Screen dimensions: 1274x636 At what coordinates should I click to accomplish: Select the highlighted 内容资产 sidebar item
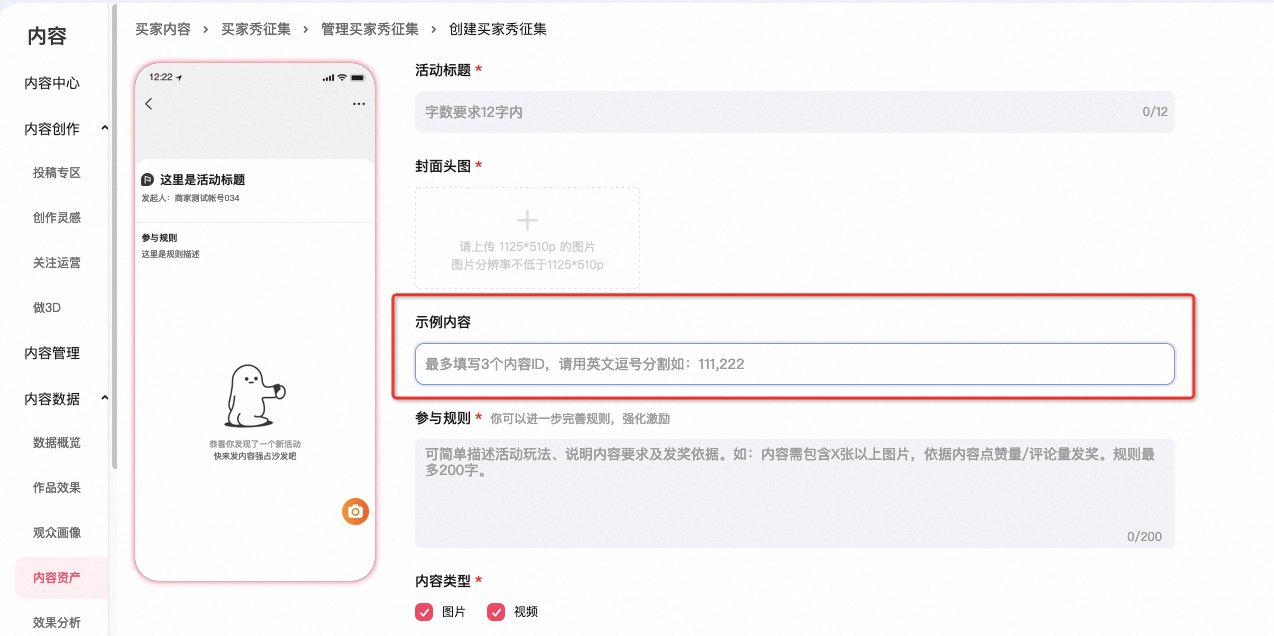tap(61, 577)
